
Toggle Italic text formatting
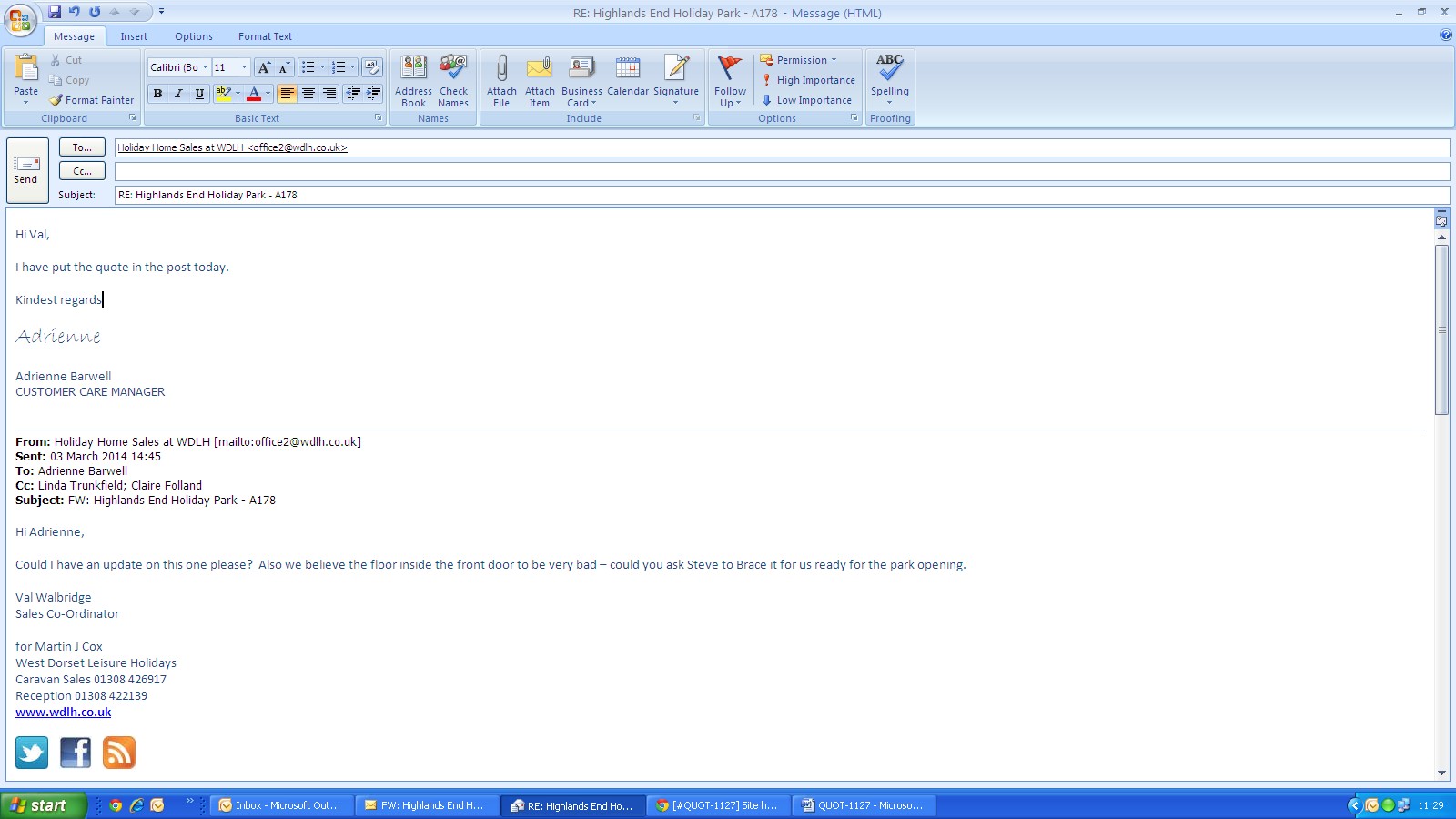[x=178, y=94]
